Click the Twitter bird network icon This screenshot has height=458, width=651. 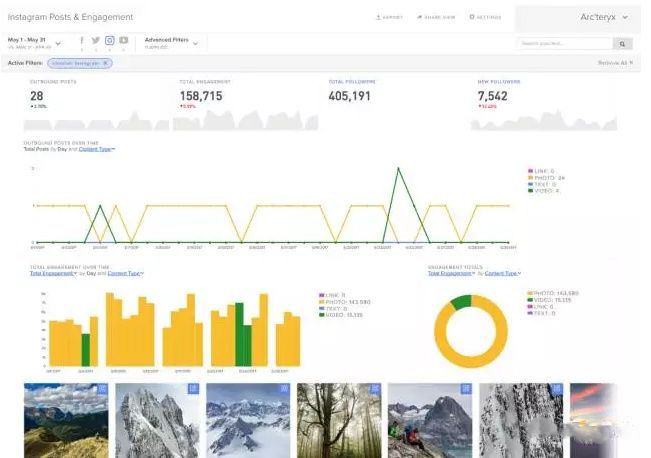(x=96, y=40)
